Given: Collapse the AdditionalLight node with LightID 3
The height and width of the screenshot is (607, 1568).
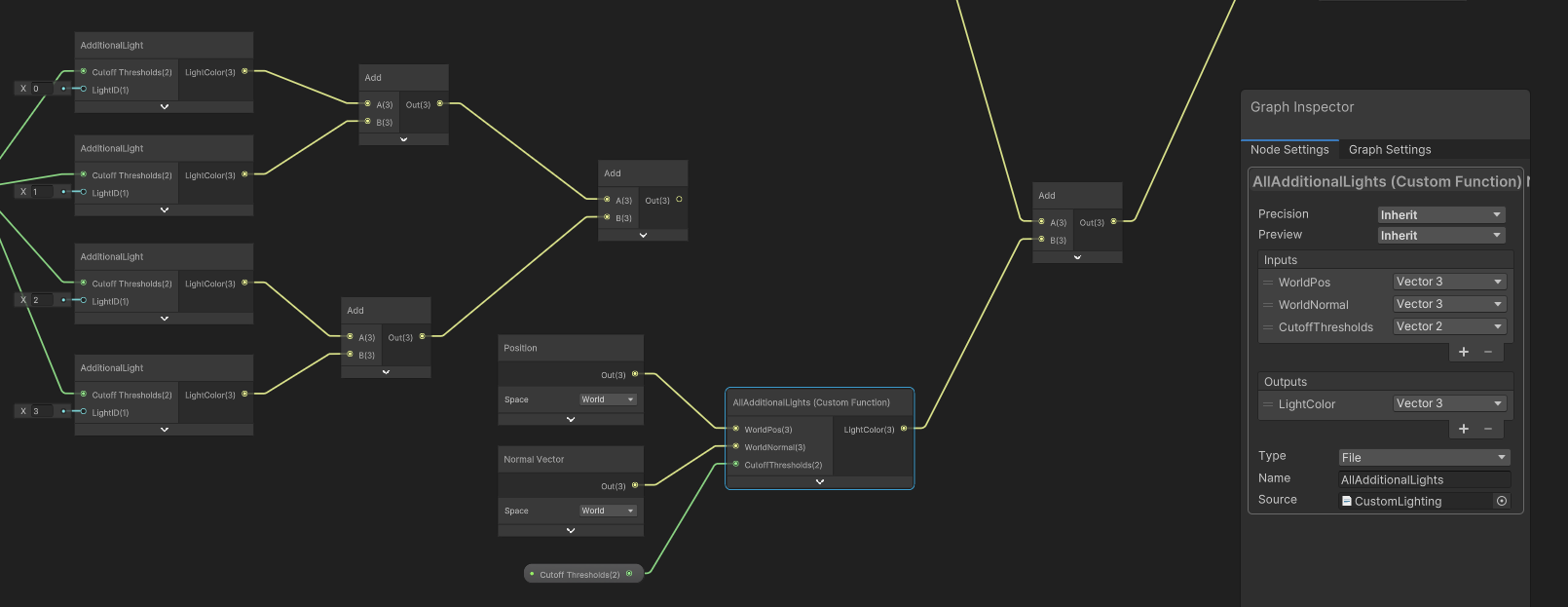Looking at the screenshot, I should (164, 429).
